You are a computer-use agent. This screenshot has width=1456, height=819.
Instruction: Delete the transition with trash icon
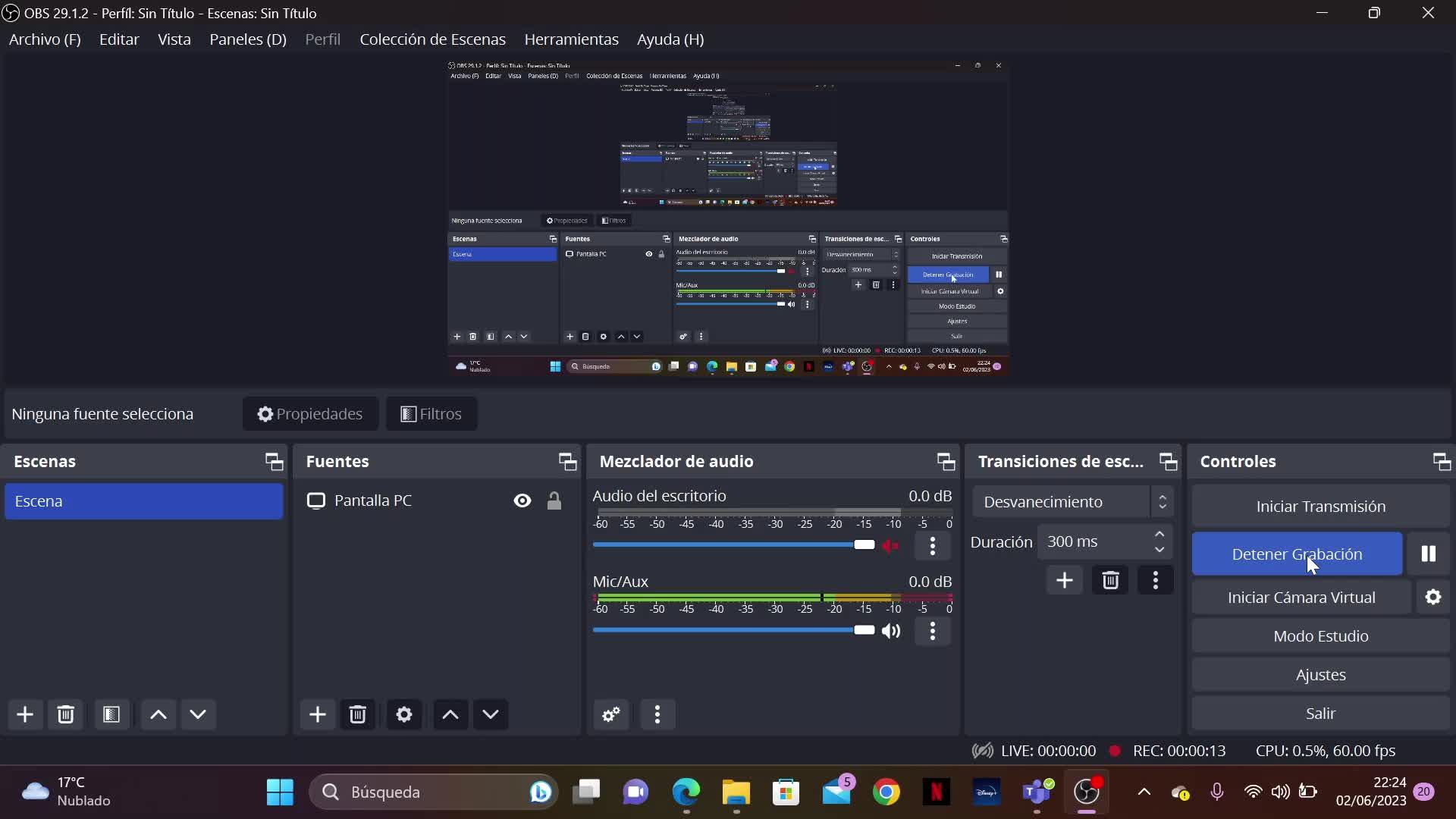tap(1110, 581)
